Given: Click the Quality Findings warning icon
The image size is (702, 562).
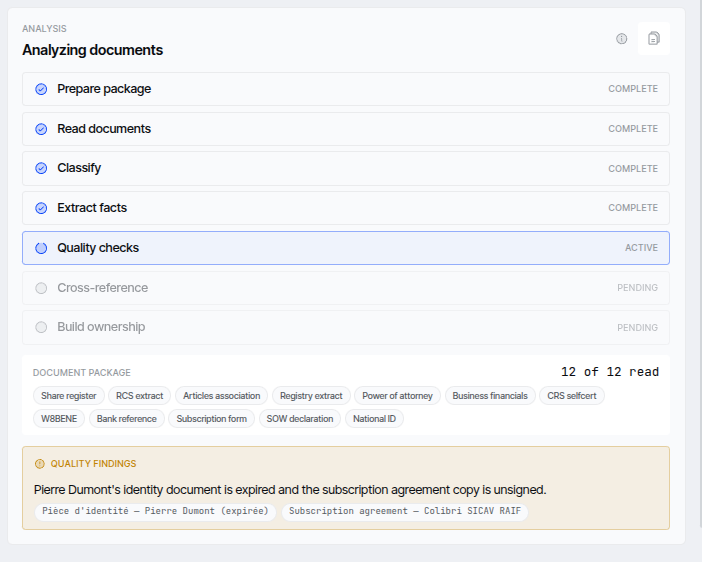Looking at the screenshot, I should tap(40, 464).
